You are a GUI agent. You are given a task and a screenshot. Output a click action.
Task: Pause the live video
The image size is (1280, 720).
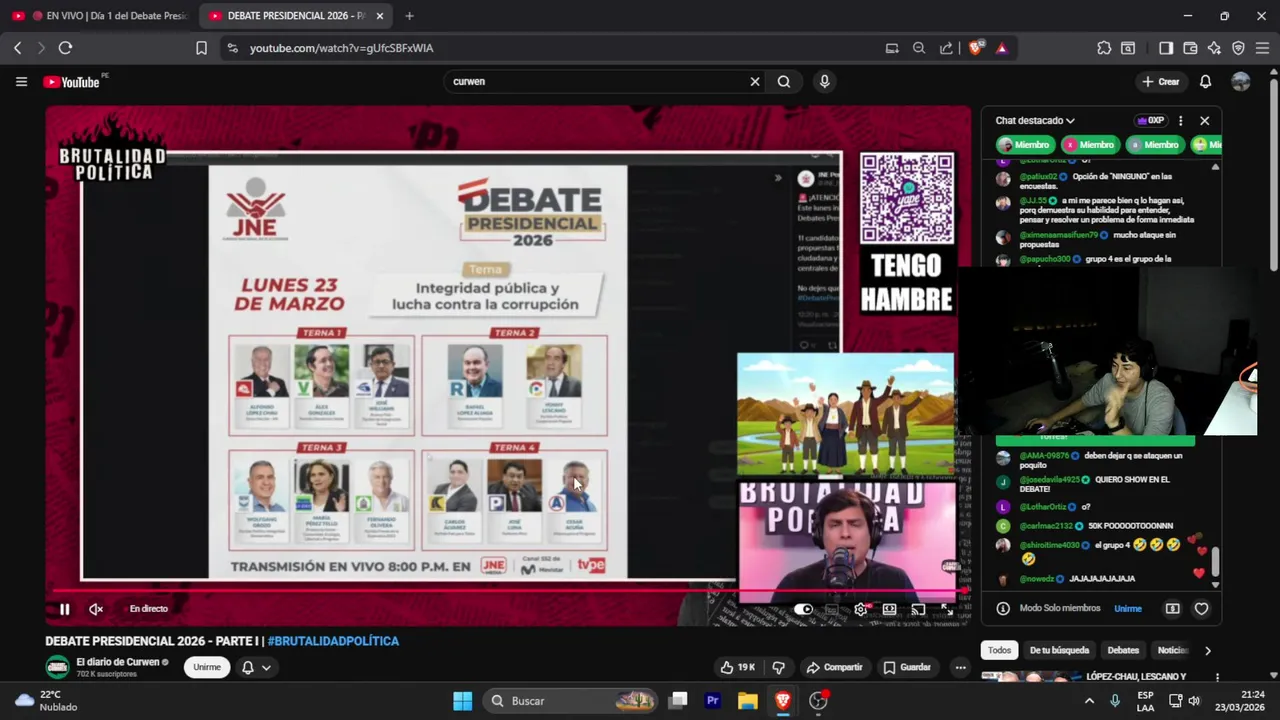(x=64, y=609)
